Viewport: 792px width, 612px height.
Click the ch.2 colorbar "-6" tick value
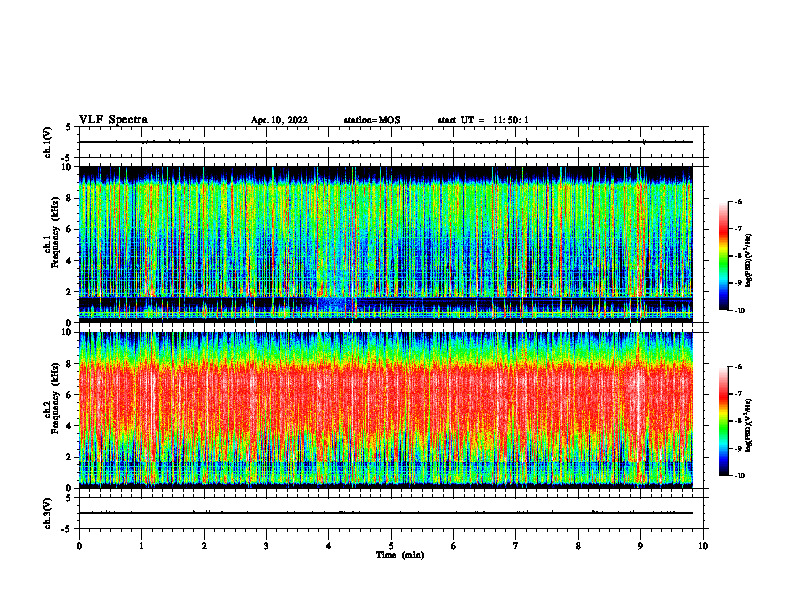coord(738,367)
